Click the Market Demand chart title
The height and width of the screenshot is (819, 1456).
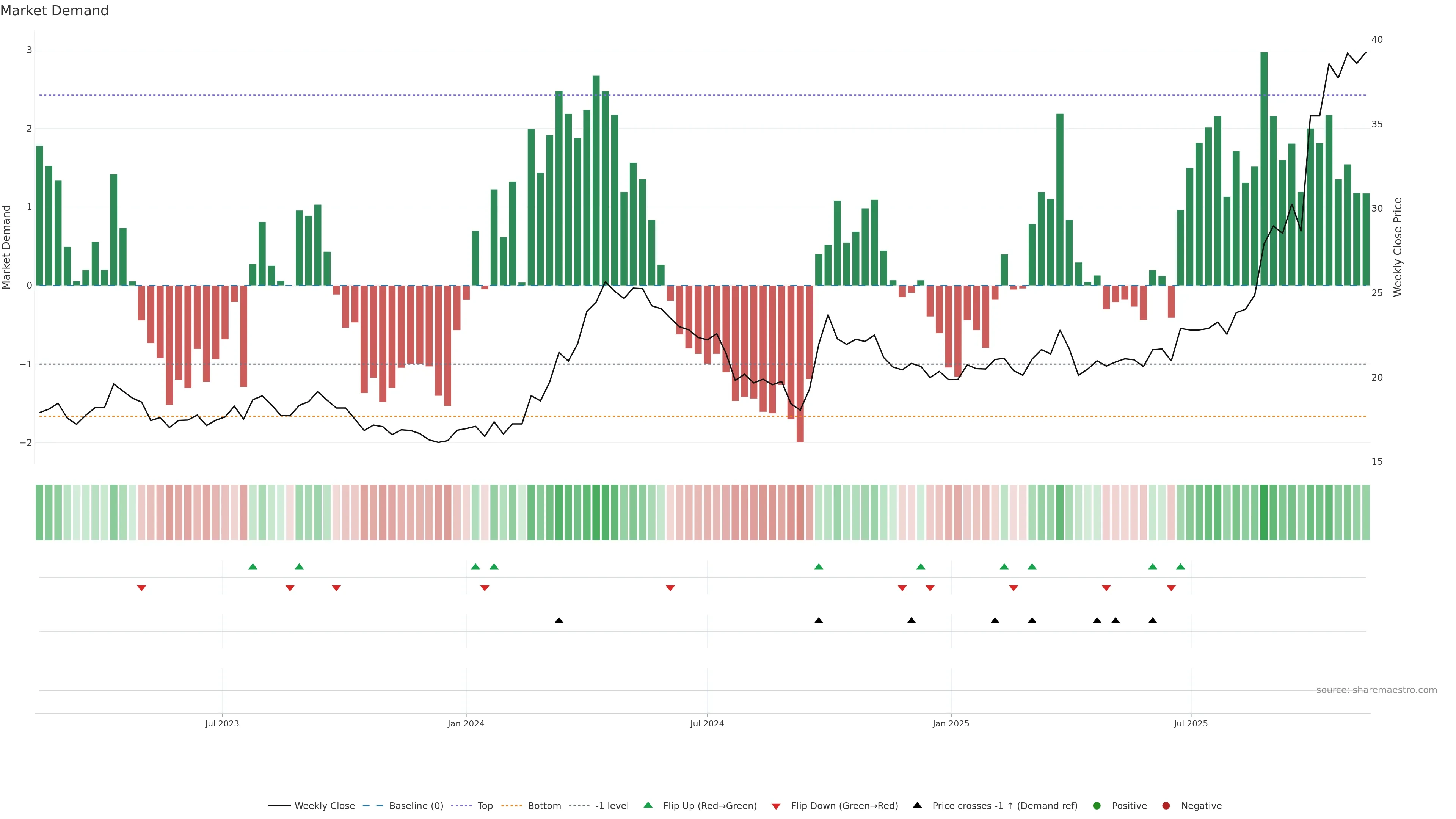54,10
